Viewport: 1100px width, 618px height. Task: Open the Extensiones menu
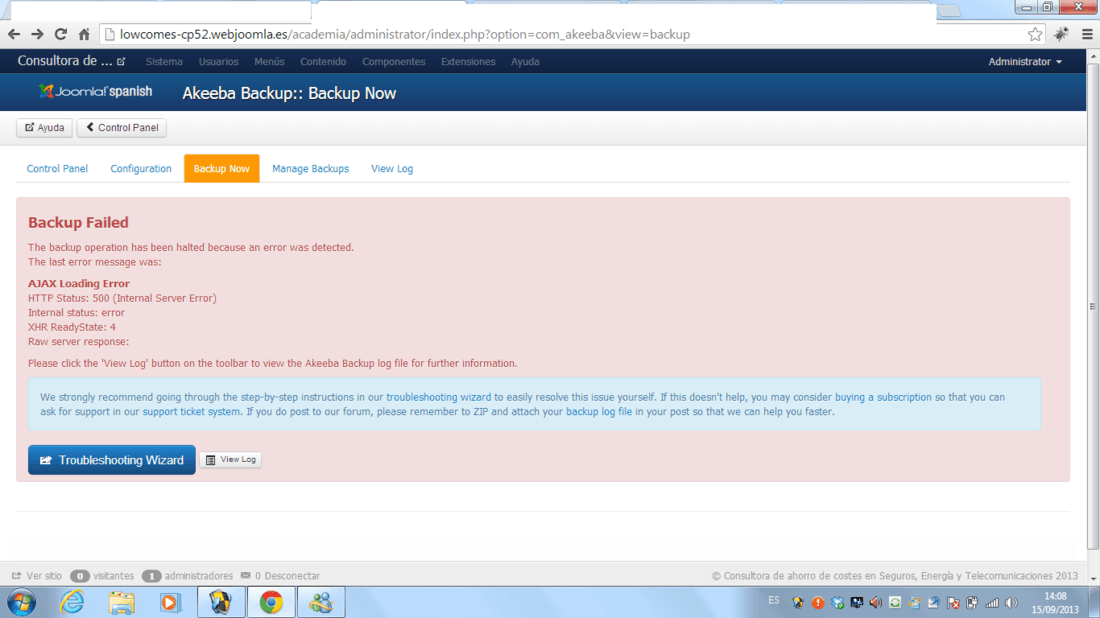coord(468,62)
